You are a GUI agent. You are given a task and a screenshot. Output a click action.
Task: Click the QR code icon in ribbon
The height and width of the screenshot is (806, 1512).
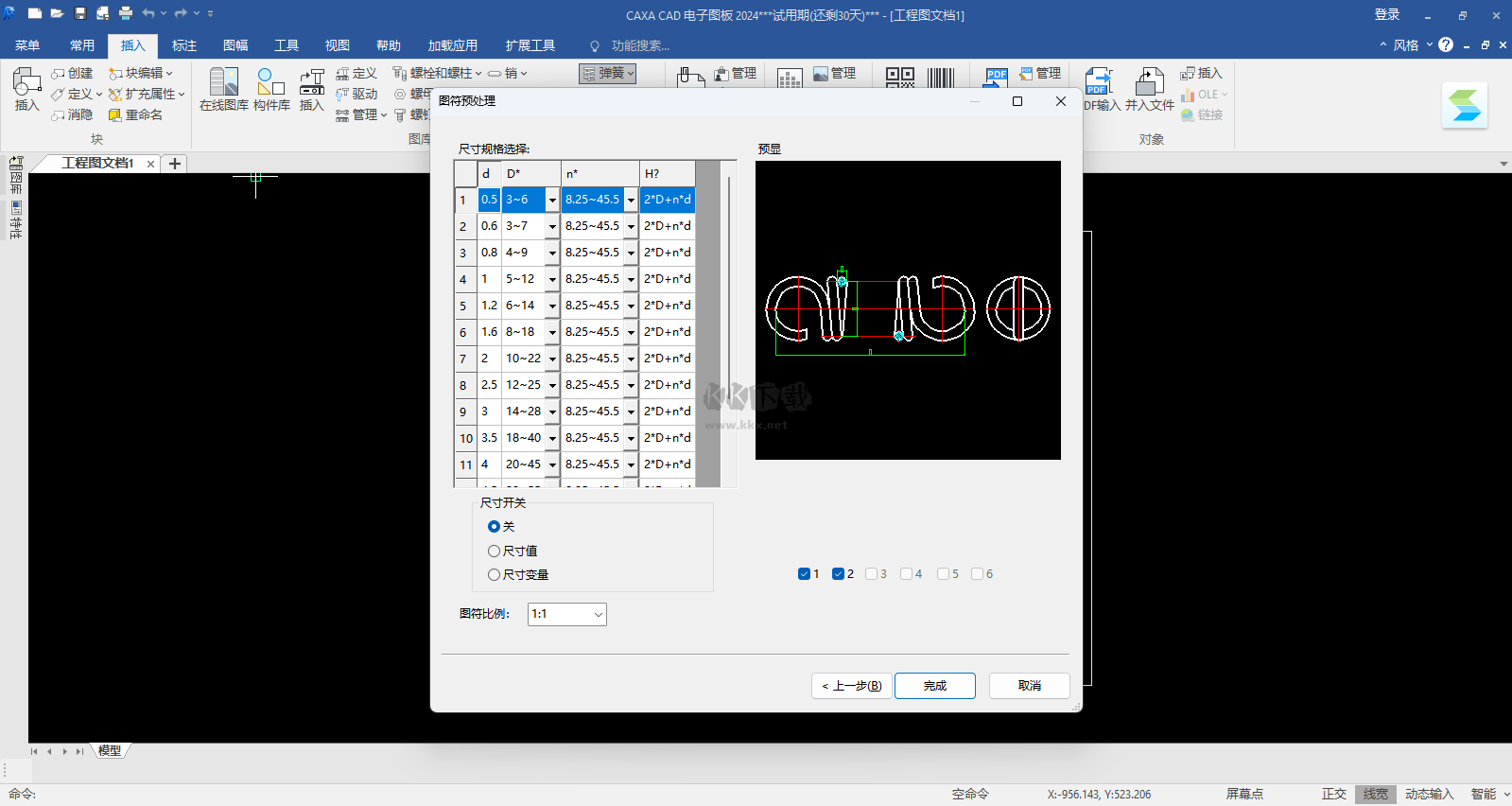(899, 78)
